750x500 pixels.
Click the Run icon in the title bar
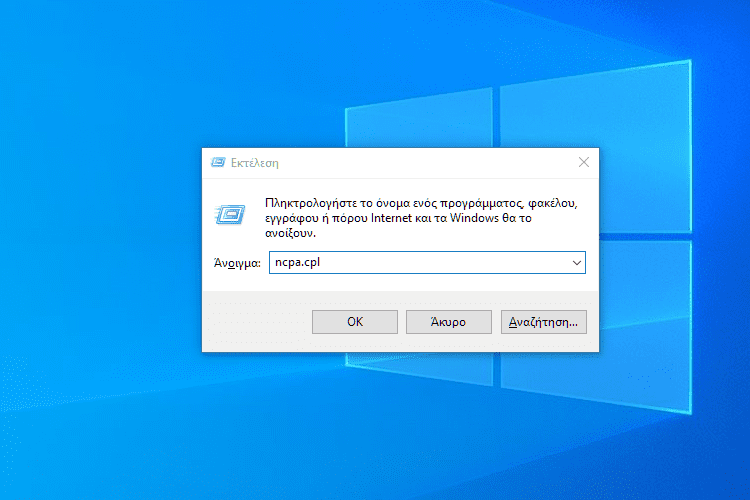218,163
